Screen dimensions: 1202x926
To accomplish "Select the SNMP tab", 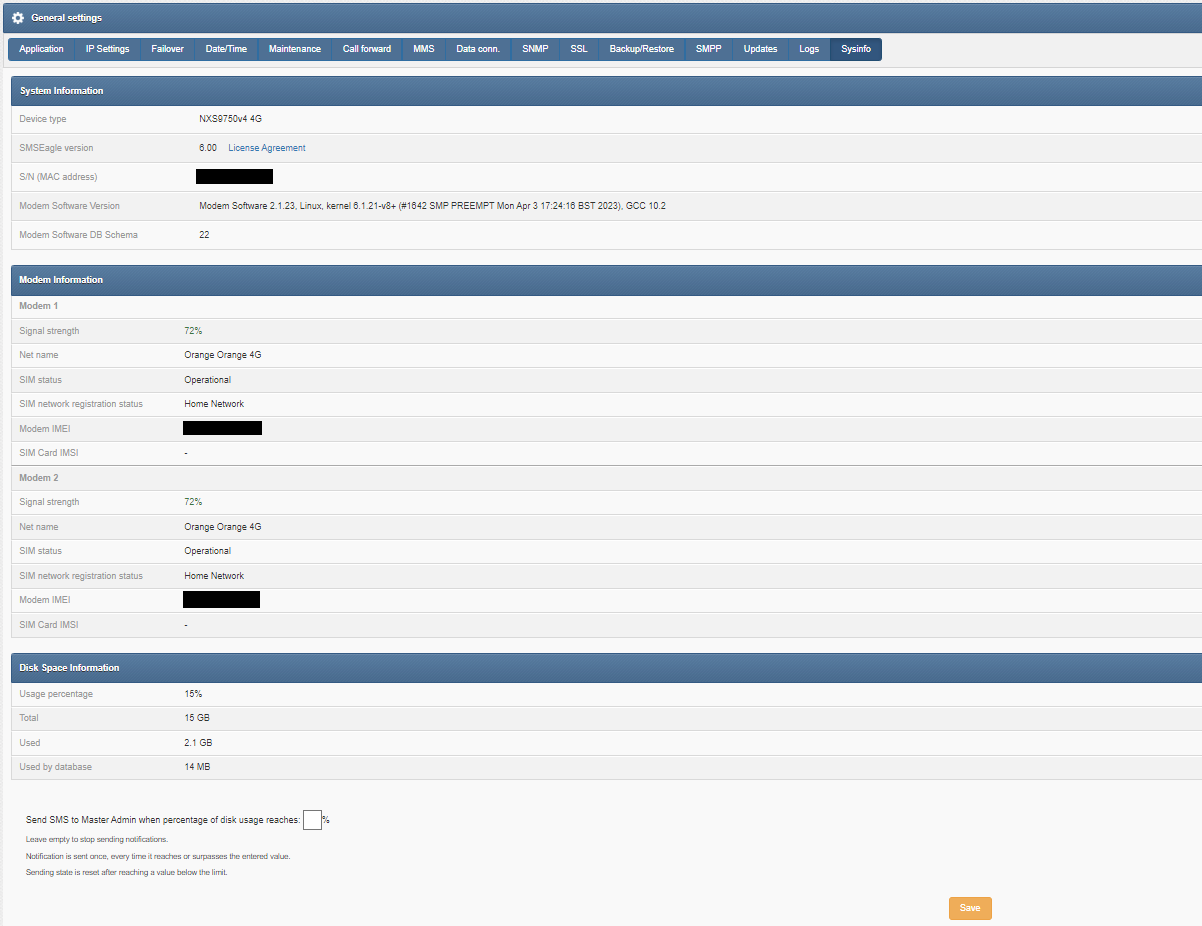I will pos(535,49).
